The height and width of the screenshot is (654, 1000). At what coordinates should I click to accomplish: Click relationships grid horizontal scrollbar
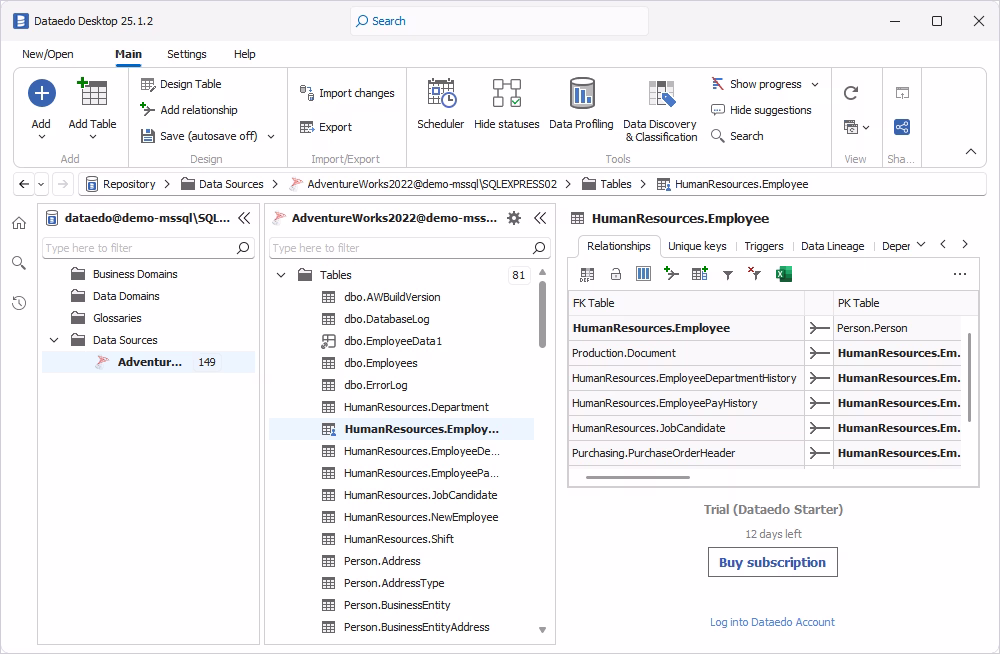(638, 477)
